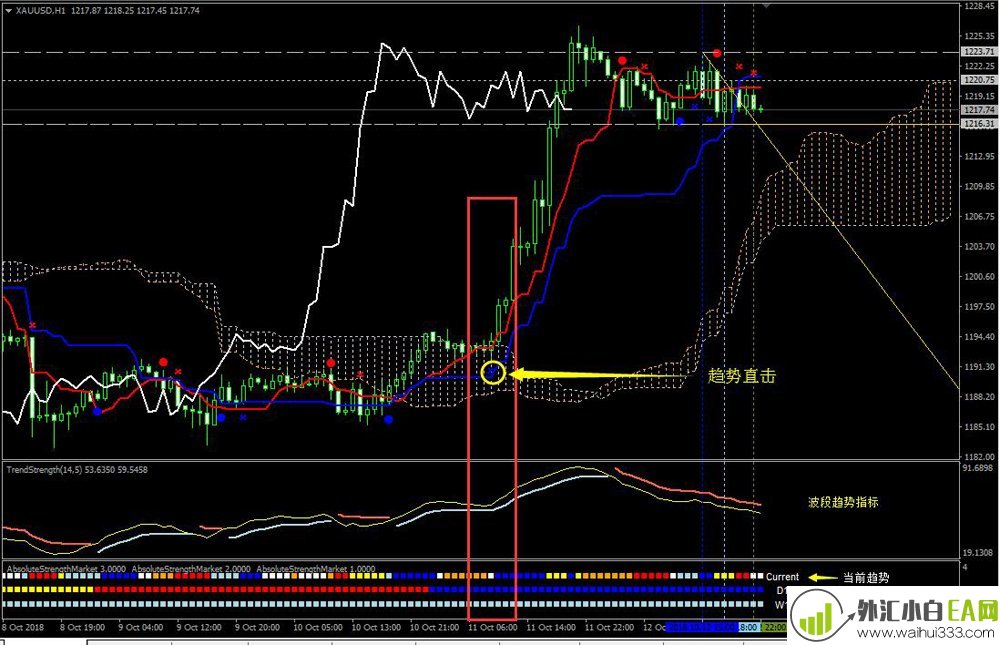Select the 1217.74 current price tag
Screen dimensions: 1000x645
point(979,110)
